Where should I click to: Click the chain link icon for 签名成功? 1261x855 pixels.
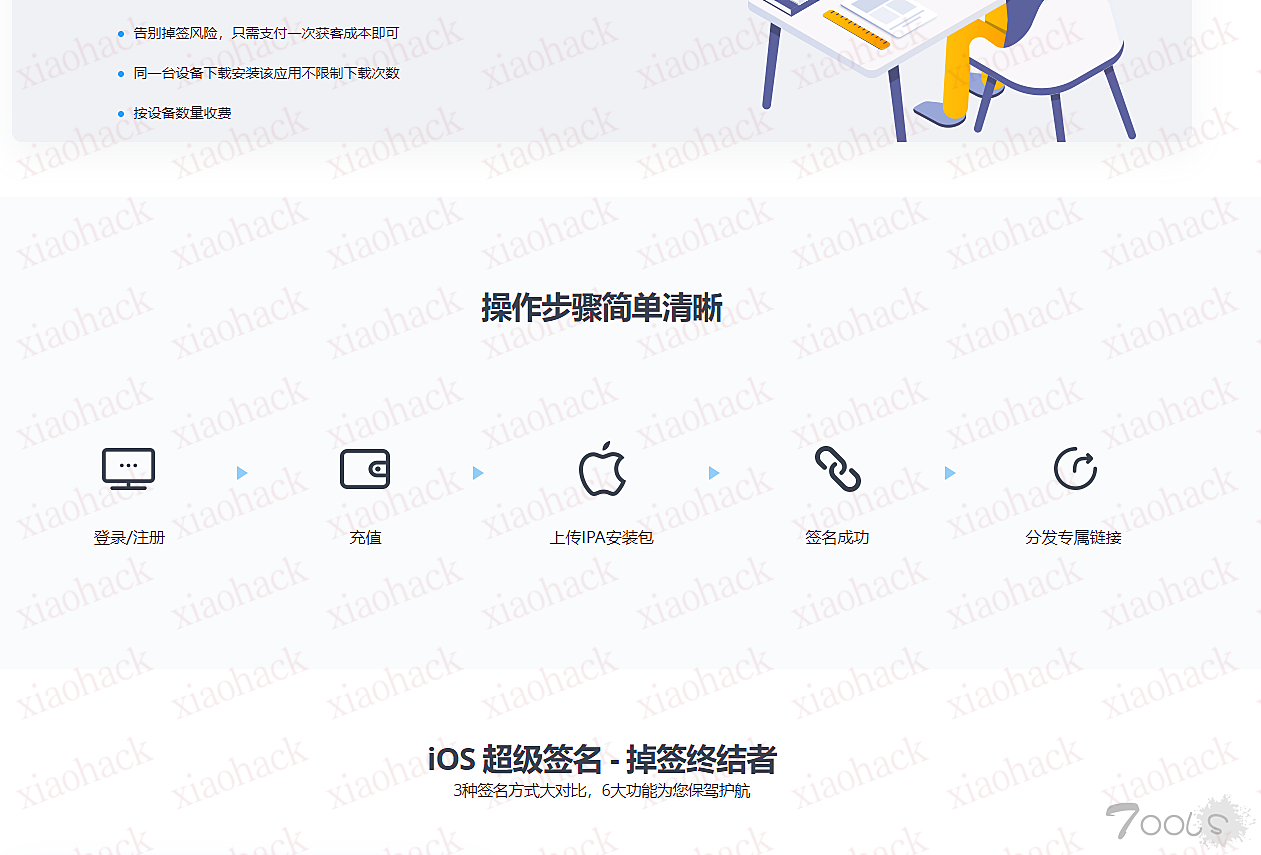(837, 469)
